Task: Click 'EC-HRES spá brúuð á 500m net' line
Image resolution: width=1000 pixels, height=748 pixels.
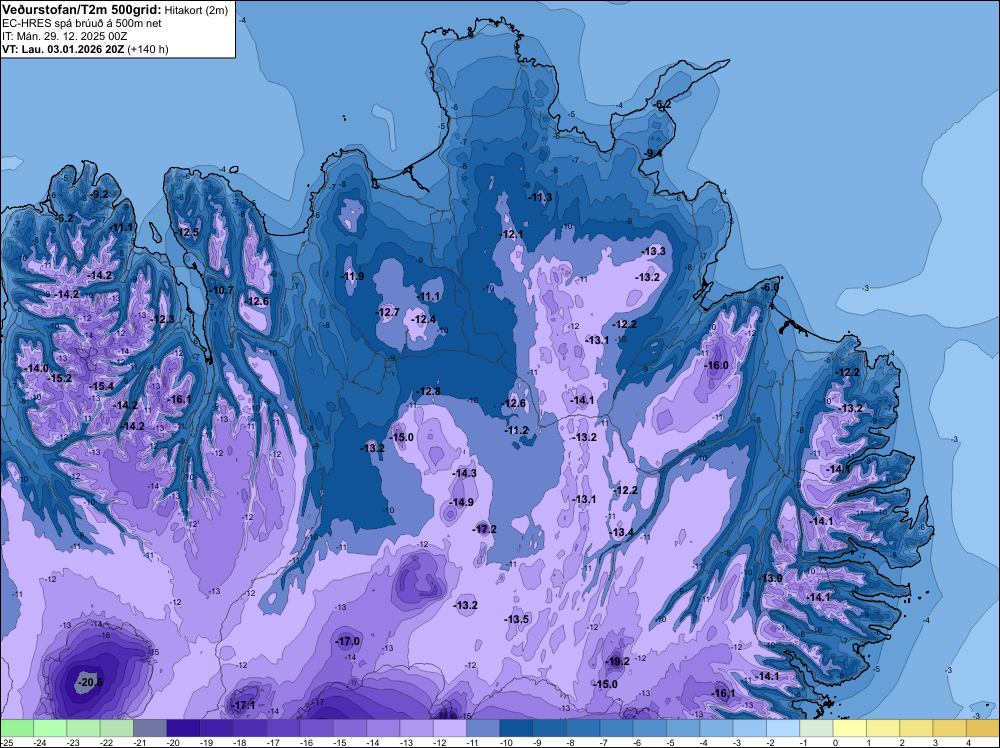Action: click(x=82, y=23)
